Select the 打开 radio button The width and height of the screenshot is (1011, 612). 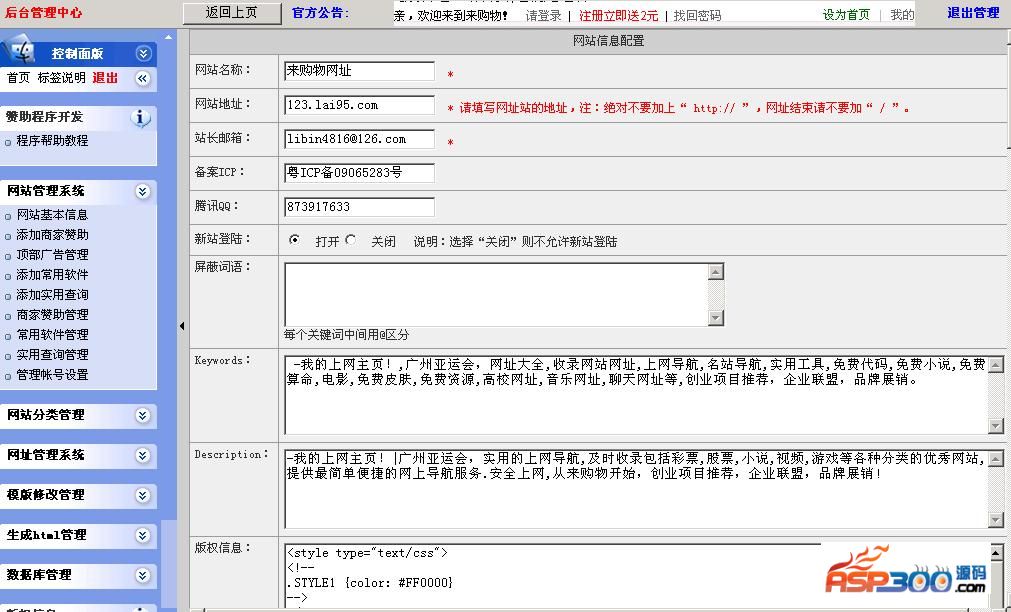294,240
